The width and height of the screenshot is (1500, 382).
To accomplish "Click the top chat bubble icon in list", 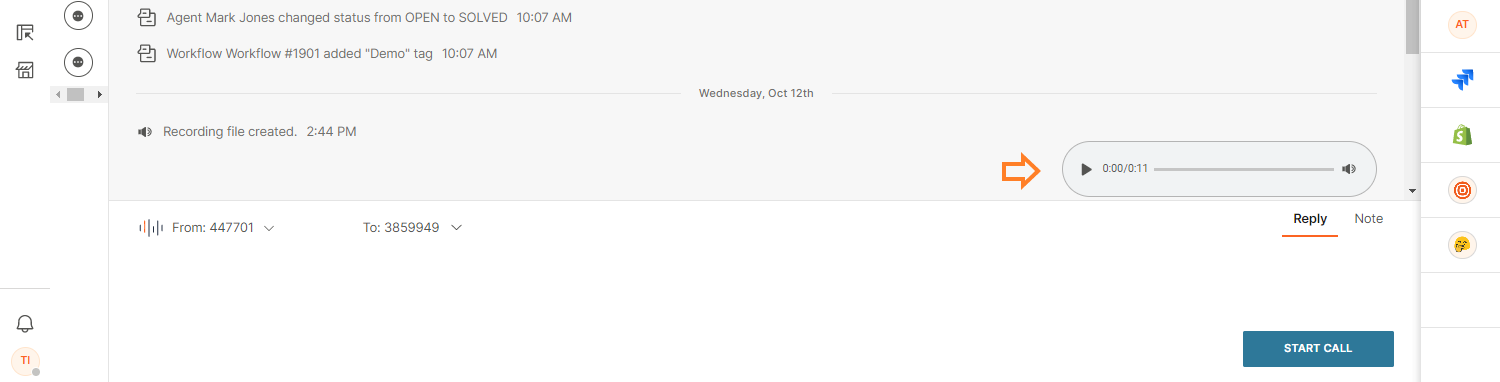I will (x=79, y=15).
